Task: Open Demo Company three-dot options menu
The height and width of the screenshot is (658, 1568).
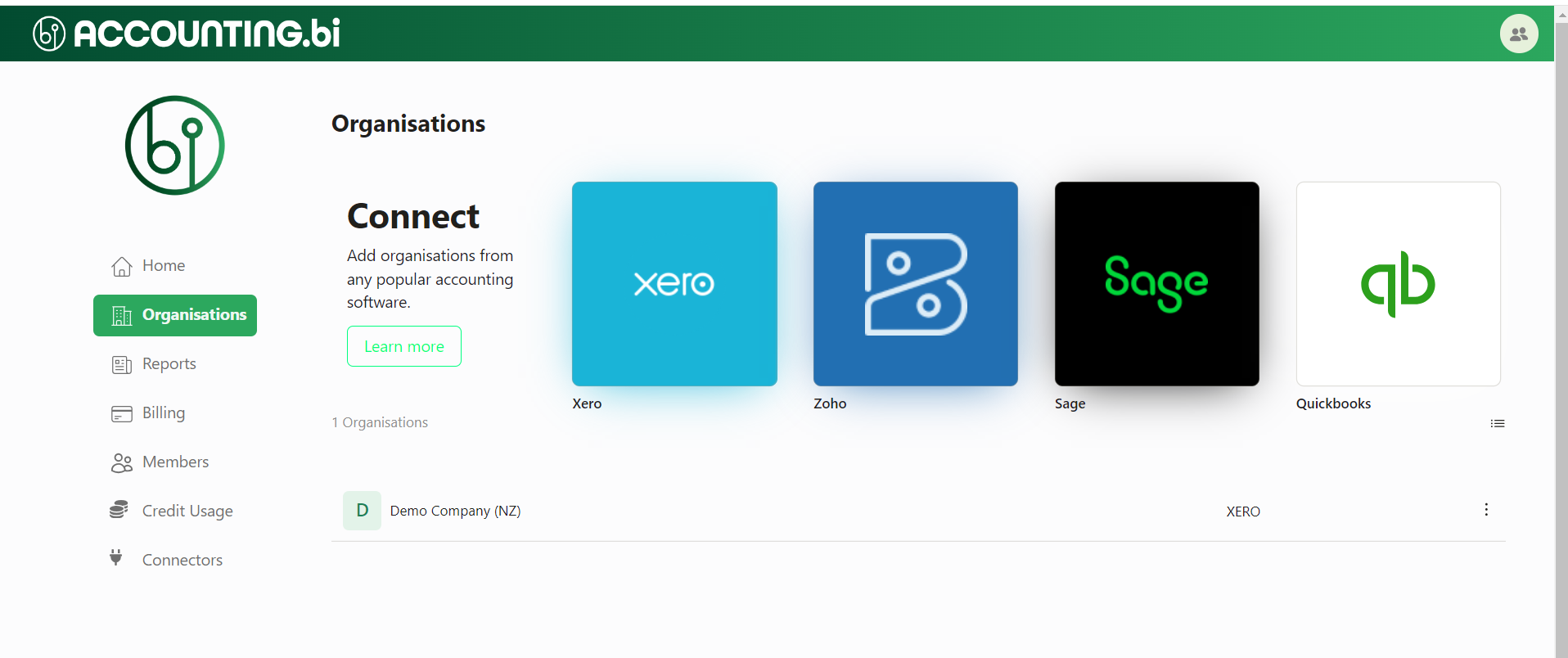Action: pos(1486,509)
